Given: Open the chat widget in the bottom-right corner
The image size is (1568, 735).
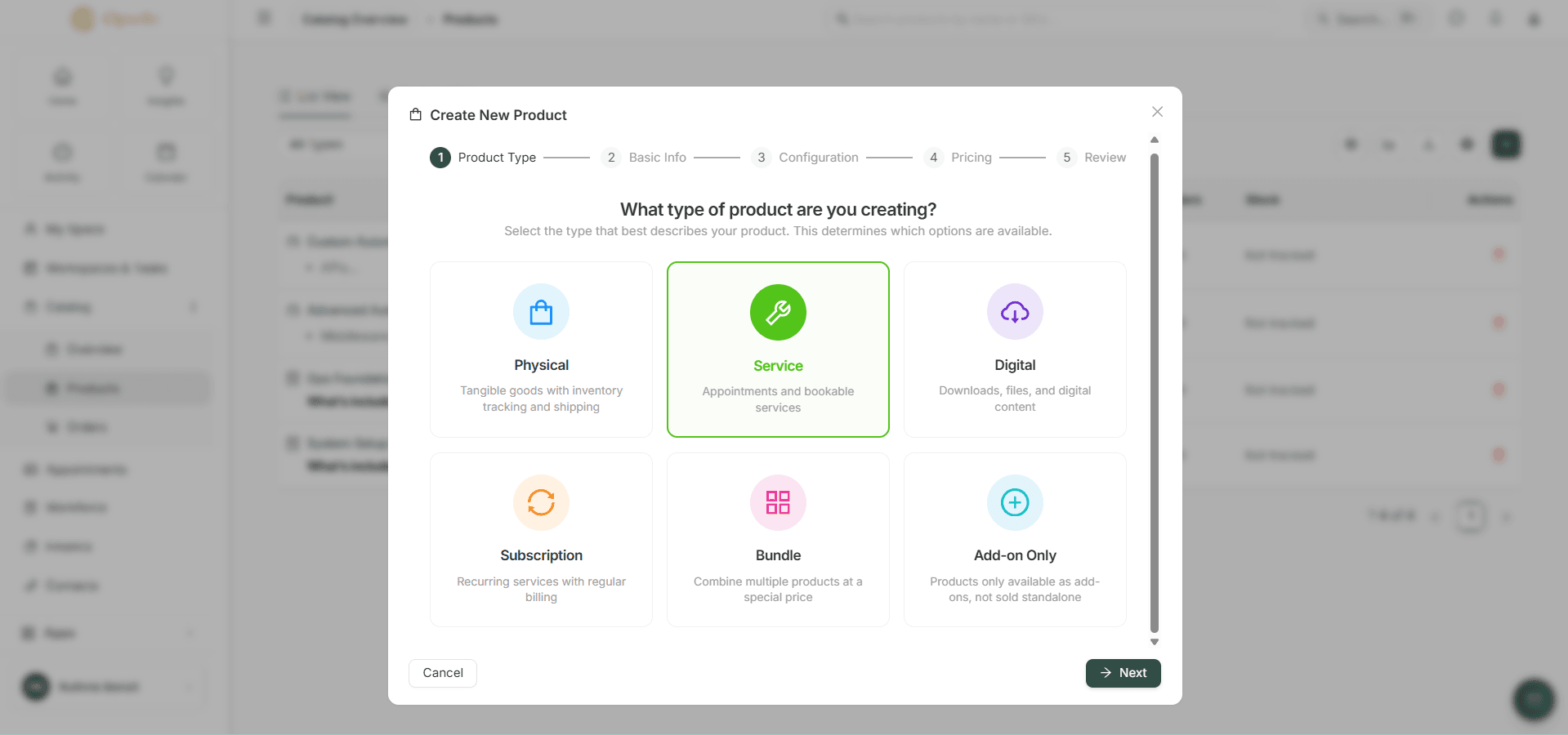Looking at the screenshot, I should [1532, 700].
